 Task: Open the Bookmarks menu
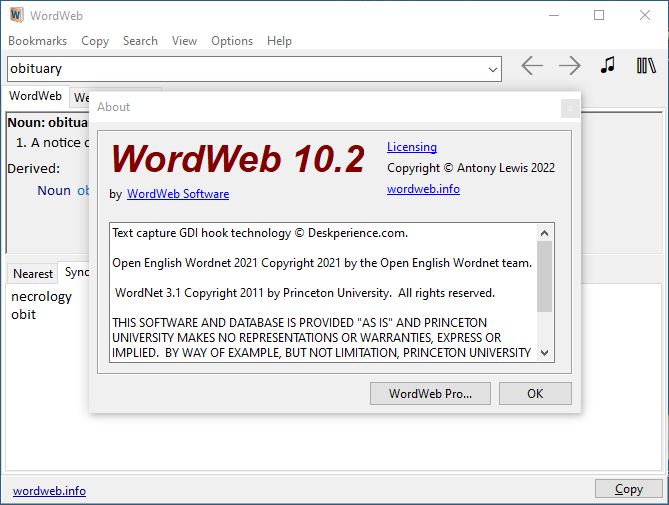click(38, 41)
